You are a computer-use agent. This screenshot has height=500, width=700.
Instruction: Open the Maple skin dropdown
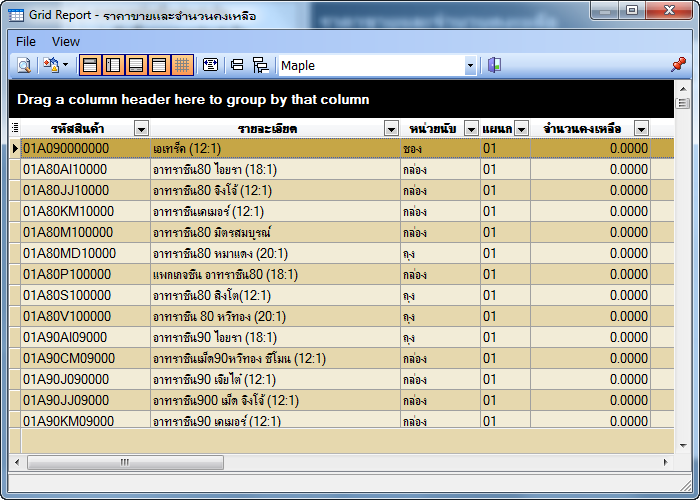(x=470, y=65)
